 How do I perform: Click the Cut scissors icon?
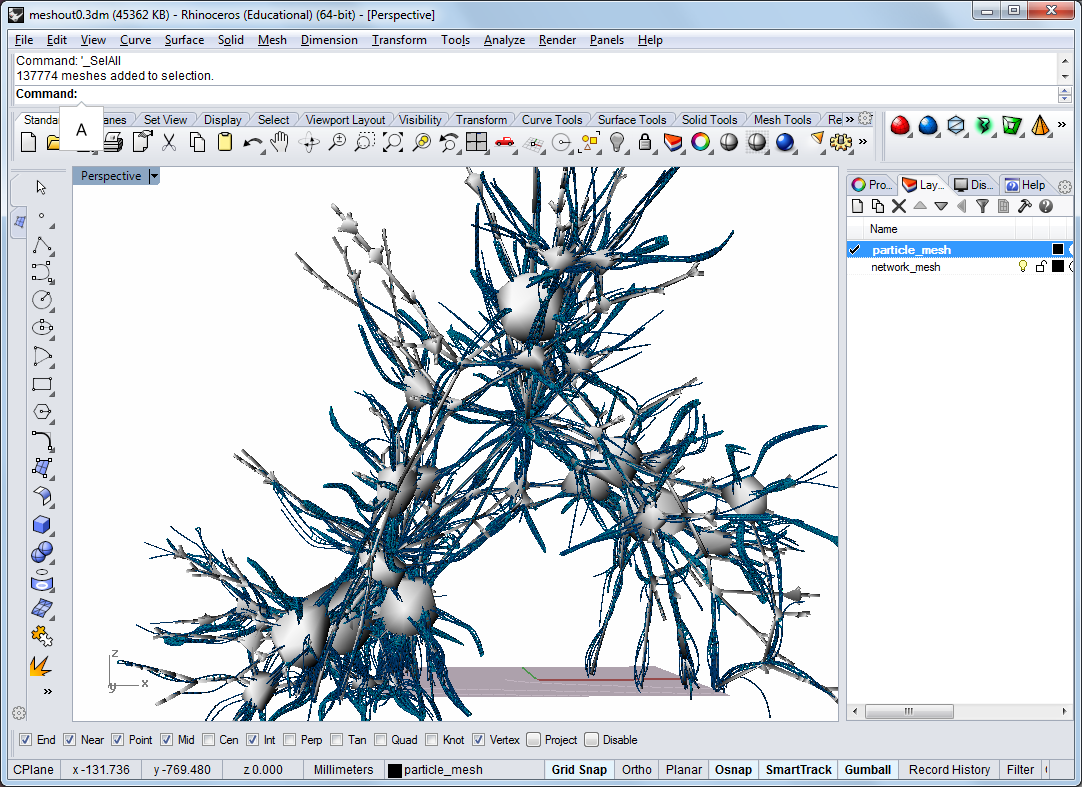169,142
